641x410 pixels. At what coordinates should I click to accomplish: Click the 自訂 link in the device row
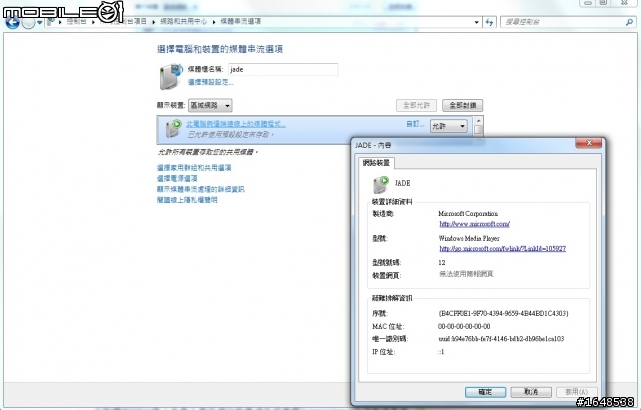click(x=415, y=124)
